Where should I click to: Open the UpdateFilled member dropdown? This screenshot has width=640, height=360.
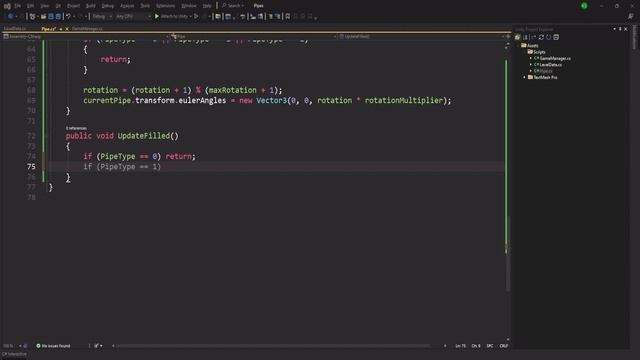(x=422, y=36)
